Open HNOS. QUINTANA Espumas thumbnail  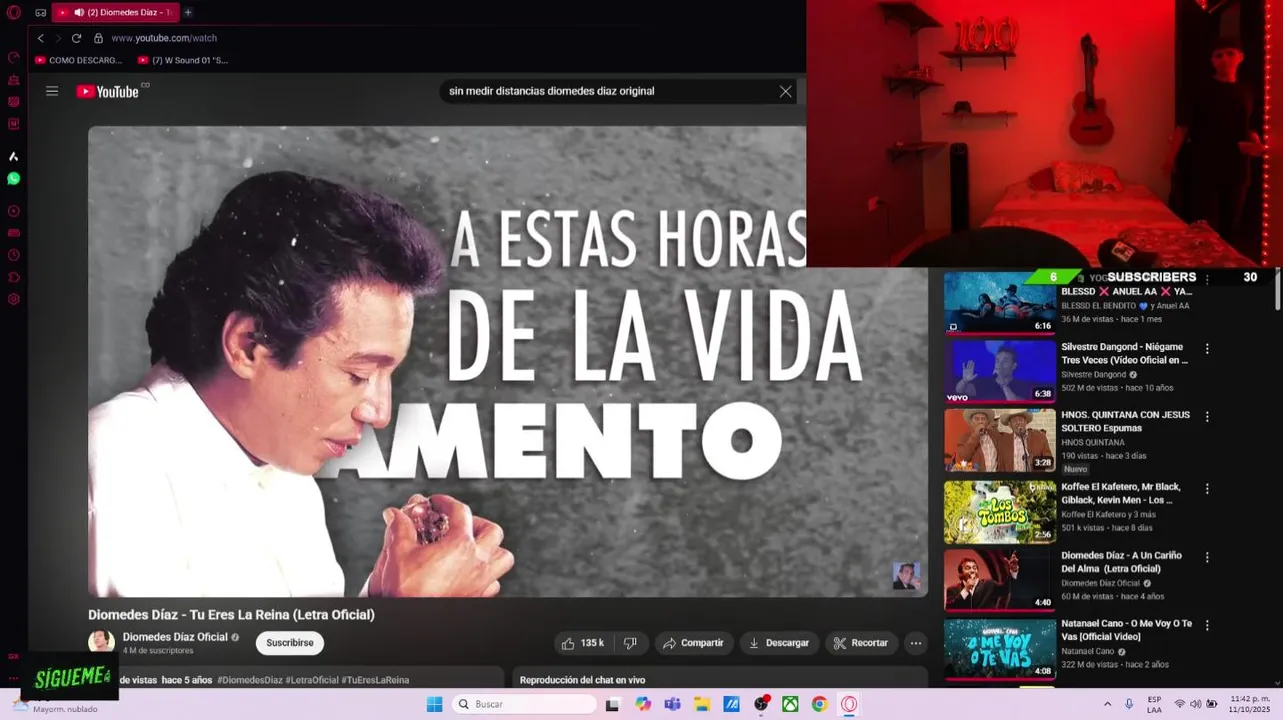[x=1000, y=440]
